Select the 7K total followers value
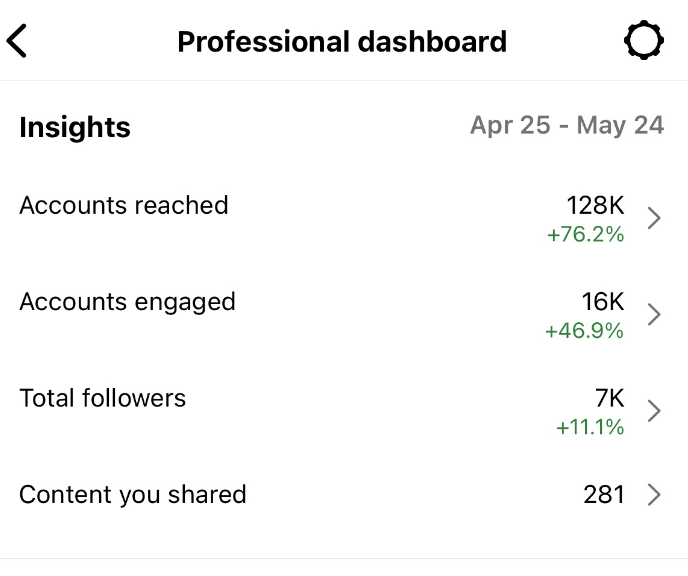688x576 pixels. pos(609,398)
